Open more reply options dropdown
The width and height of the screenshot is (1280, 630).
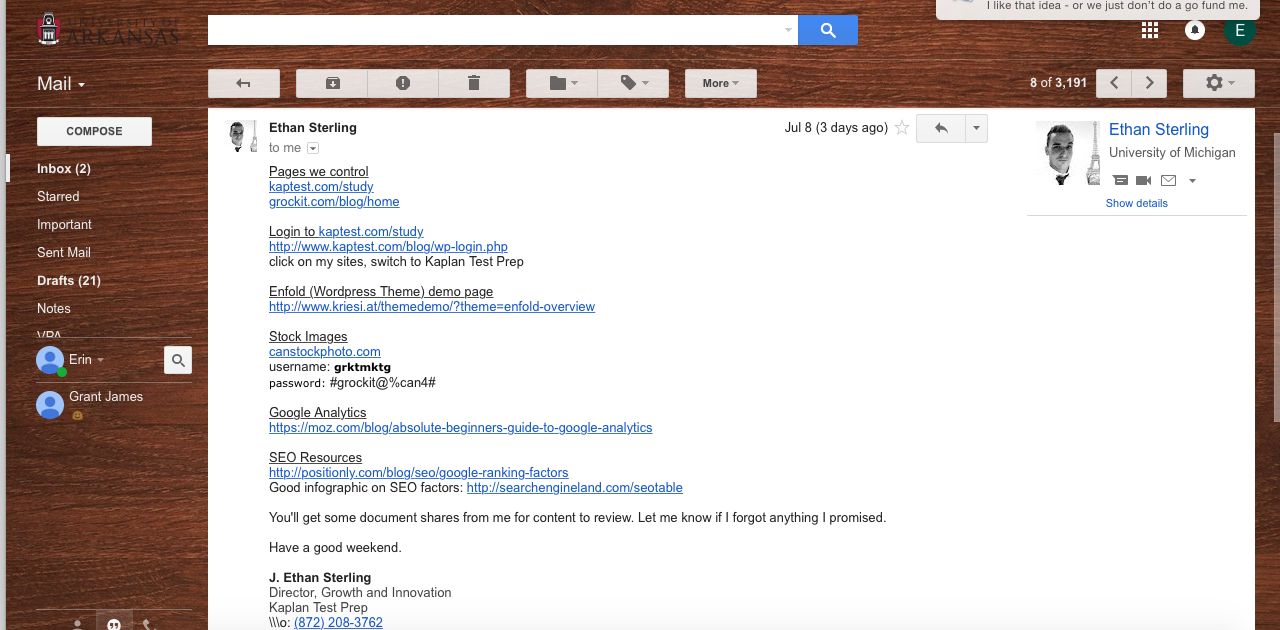click(x=977, y=128)
